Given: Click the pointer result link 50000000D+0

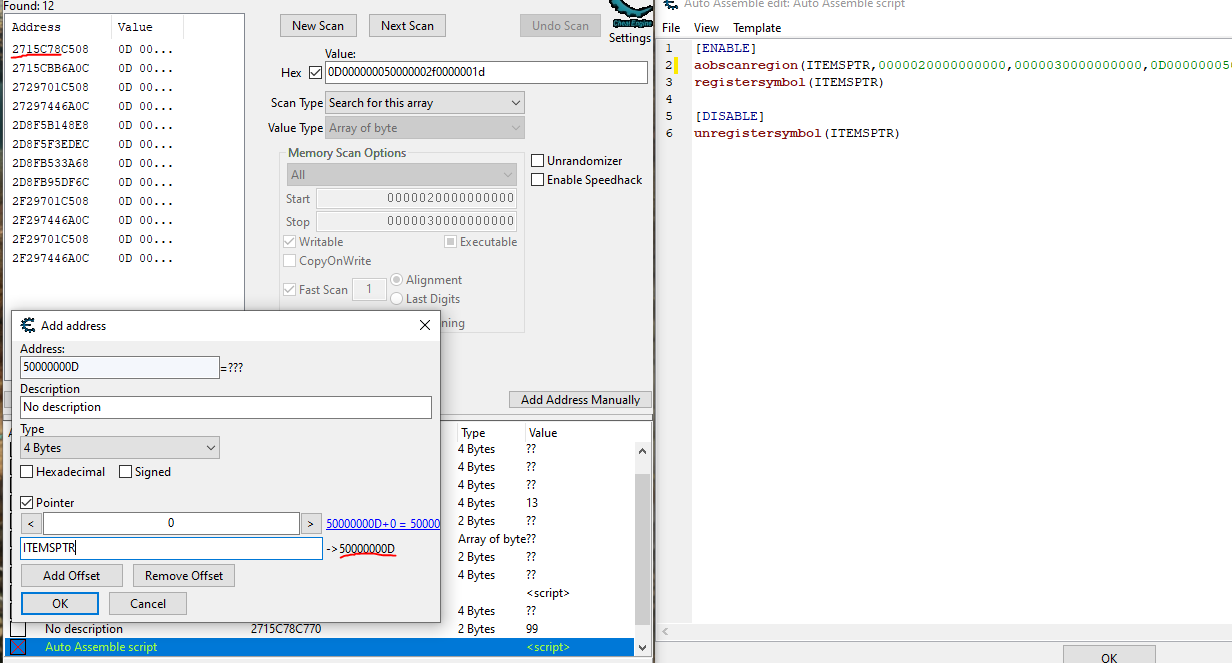Looking at the screenshot, I should [x=382, y=523].
